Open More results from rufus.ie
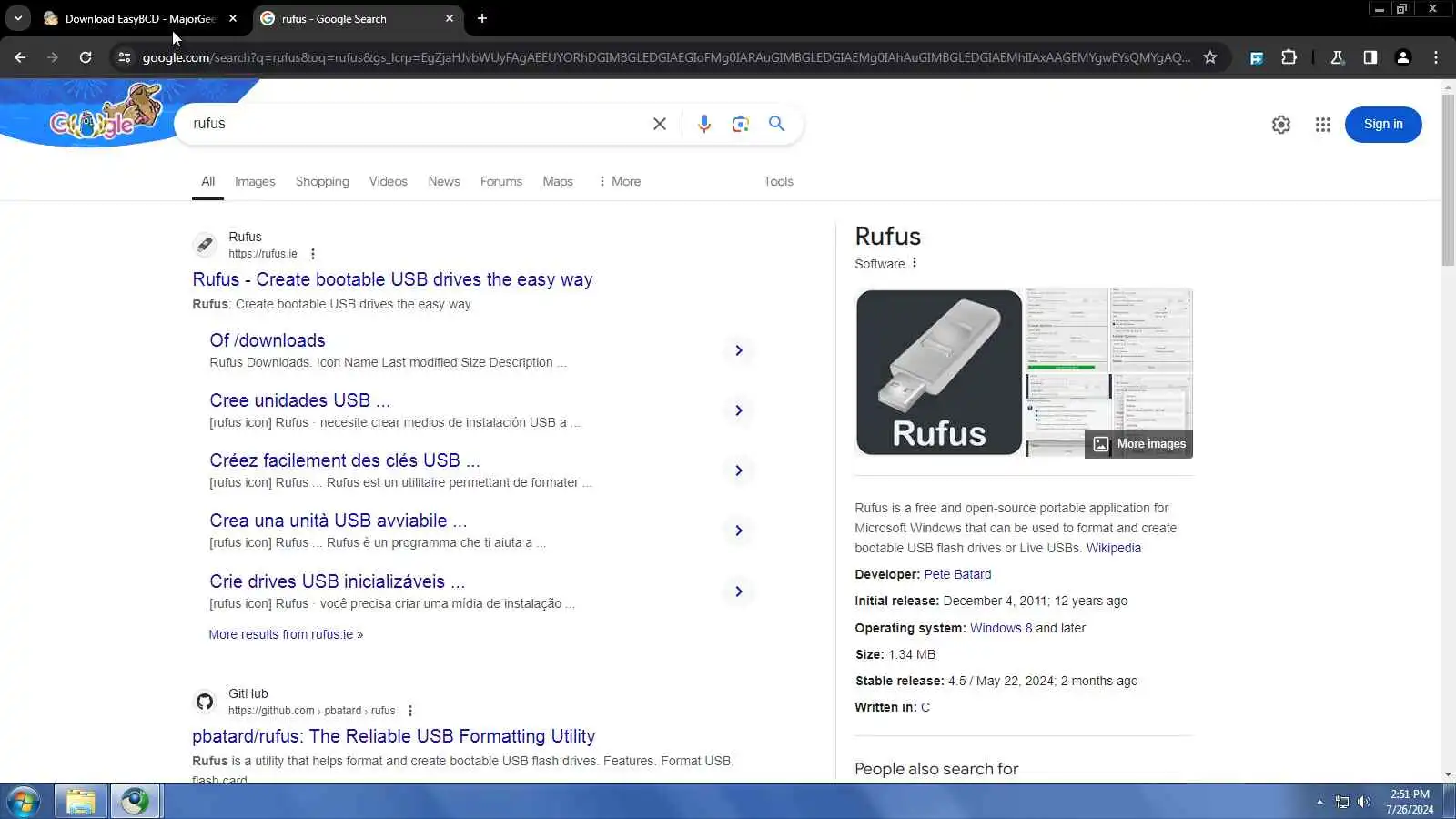This screenshot has width=1456, height=819. (x=286, y=634)
